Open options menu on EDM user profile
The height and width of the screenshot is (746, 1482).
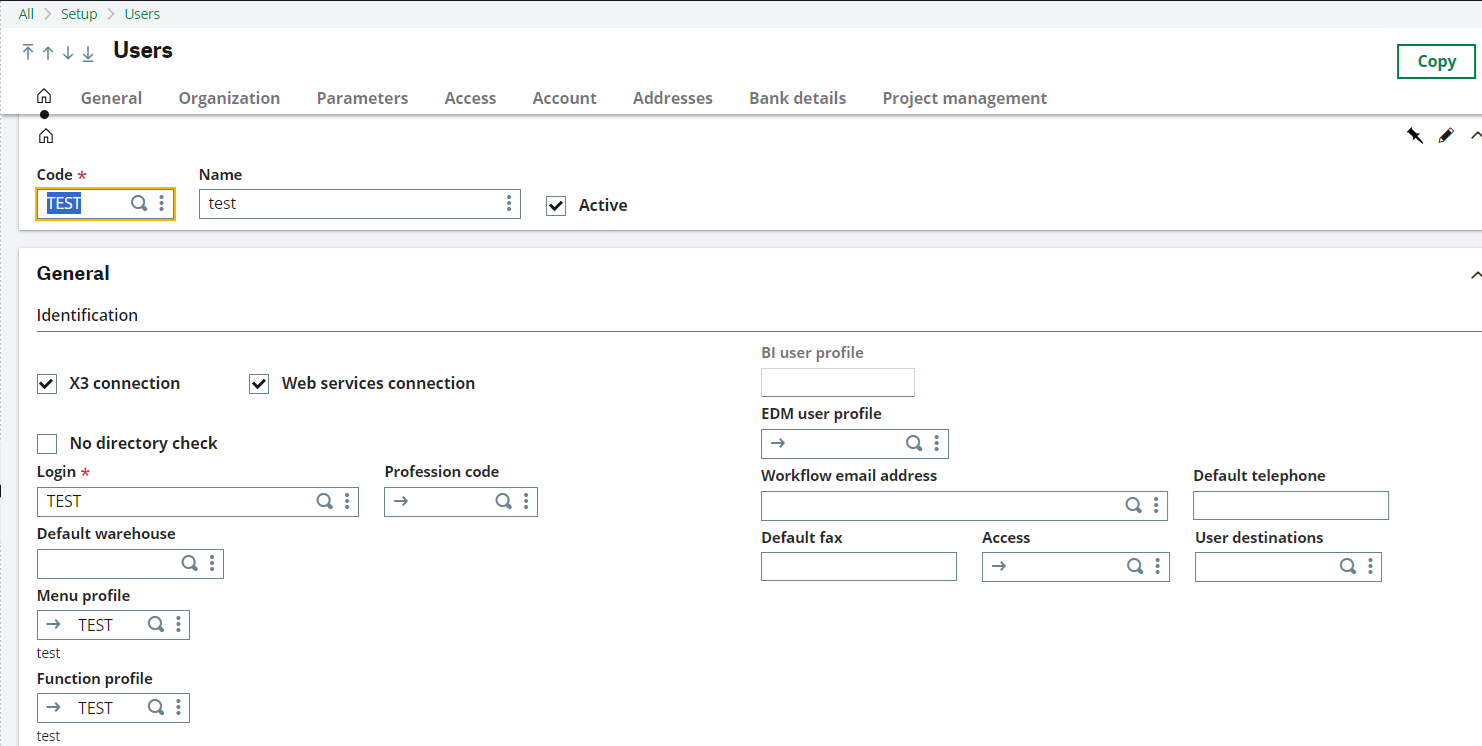click(937, 443)
